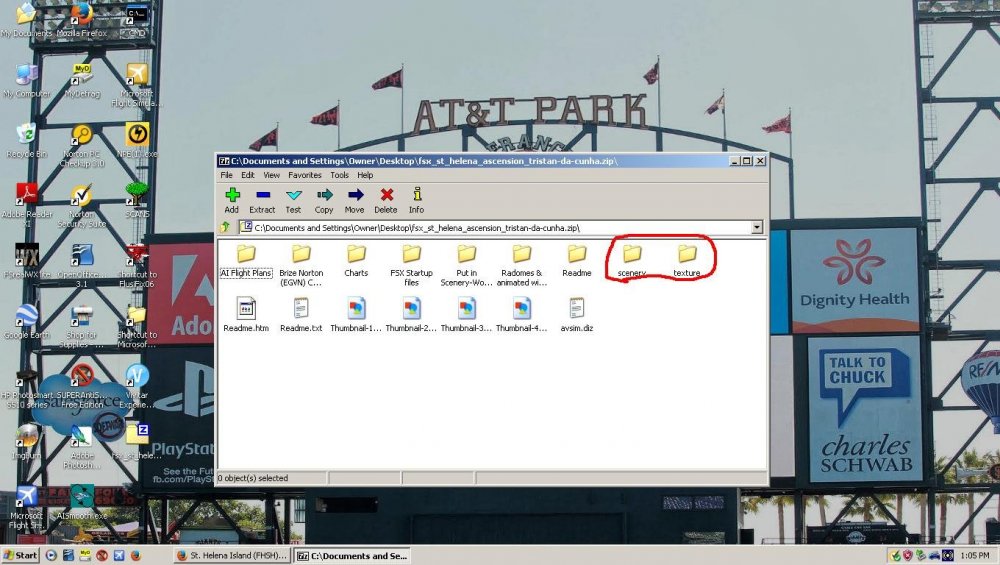
Task: Click the Start button
Action: tap(20, 555)
